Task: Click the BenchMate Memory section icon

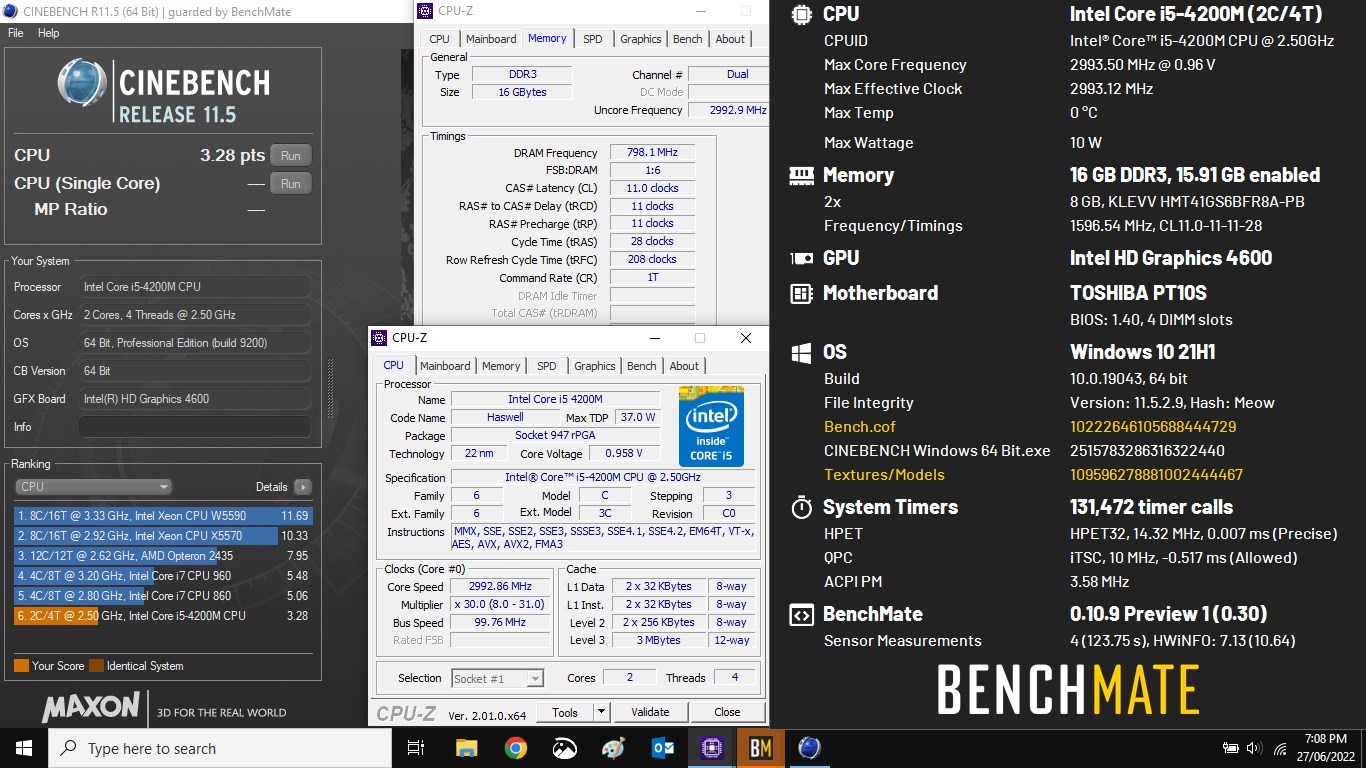Action: tap(801, 175)
